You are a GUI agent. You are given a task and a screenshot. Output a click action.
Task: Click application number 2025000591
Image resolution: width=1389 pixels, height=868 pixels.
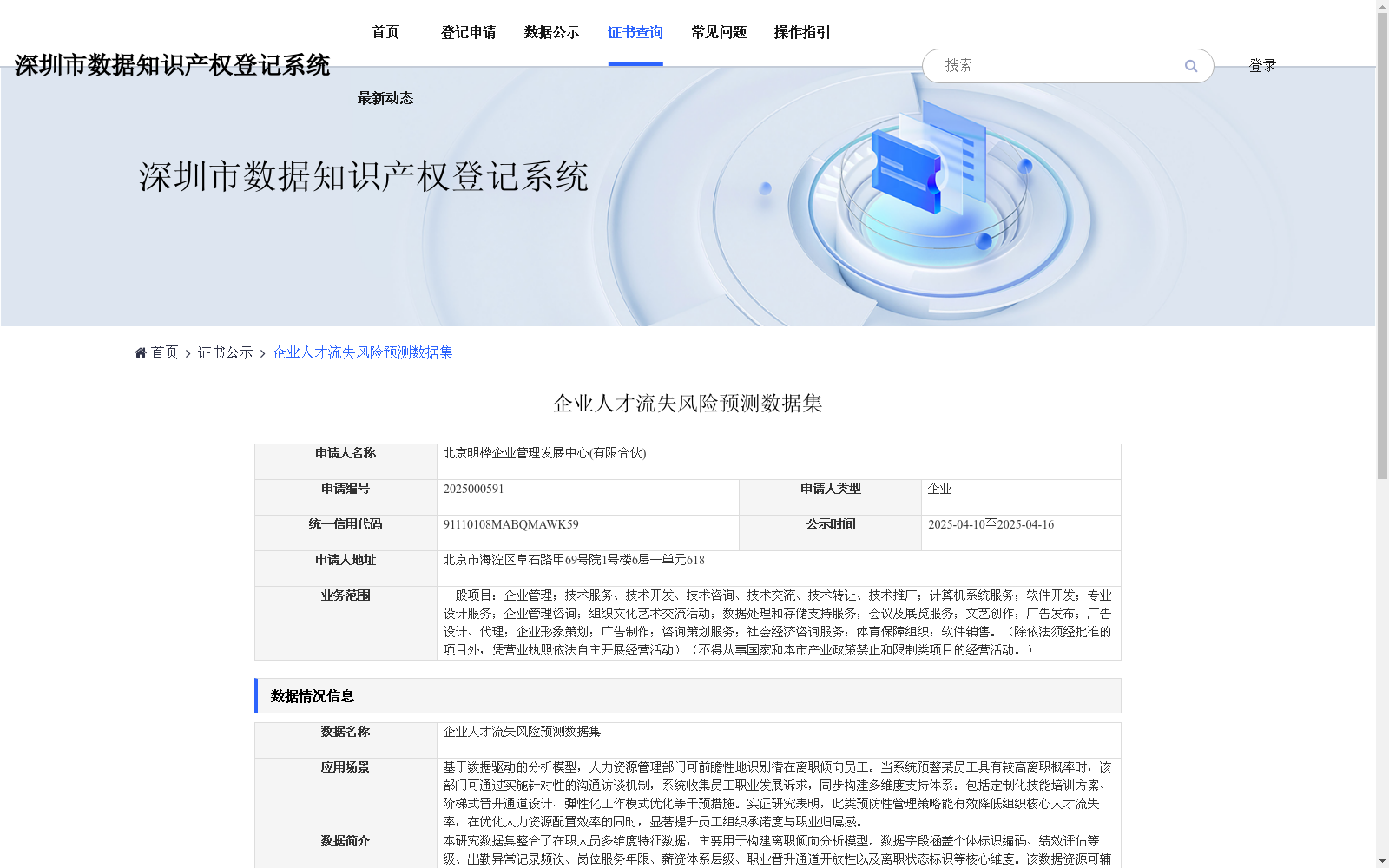[x=473, y=489]
